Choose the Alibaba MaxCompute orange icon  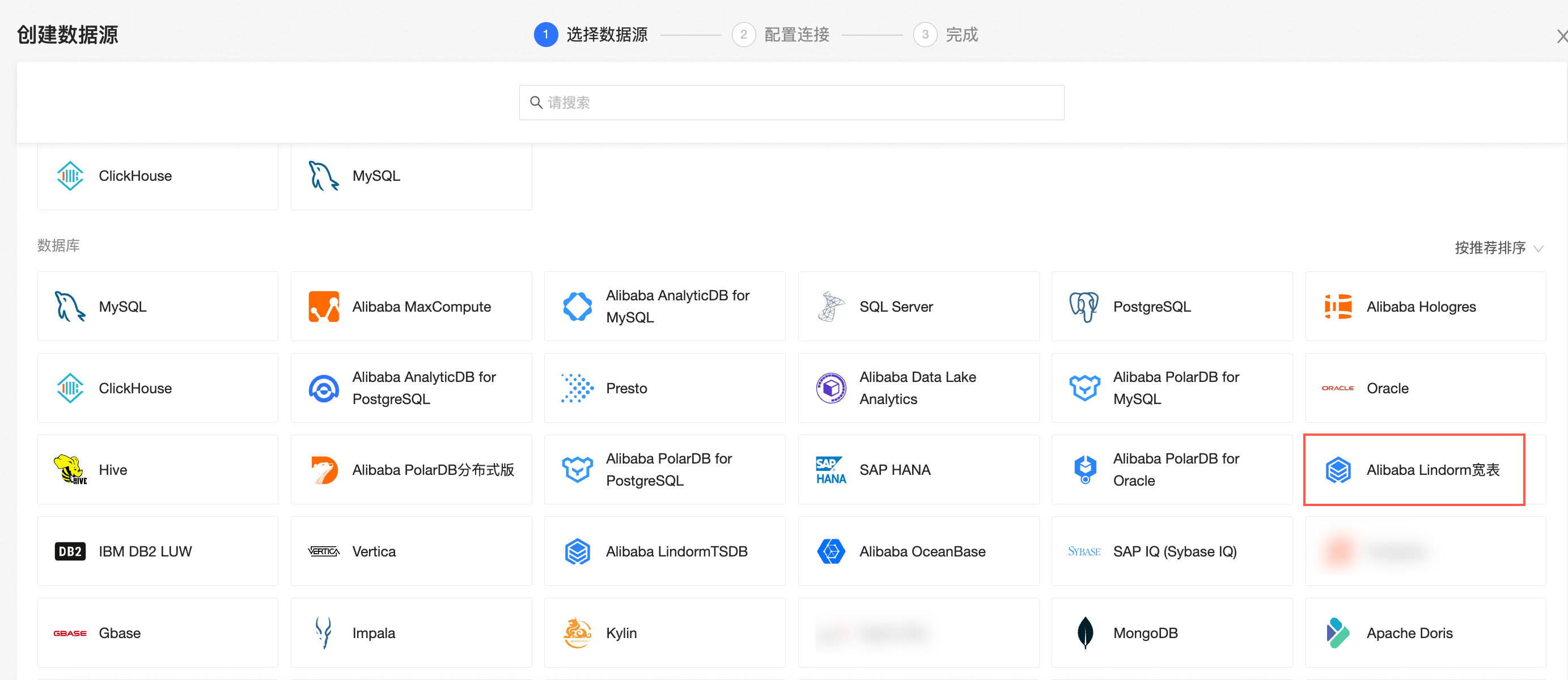pyautogui.click(x=324, y=307)
